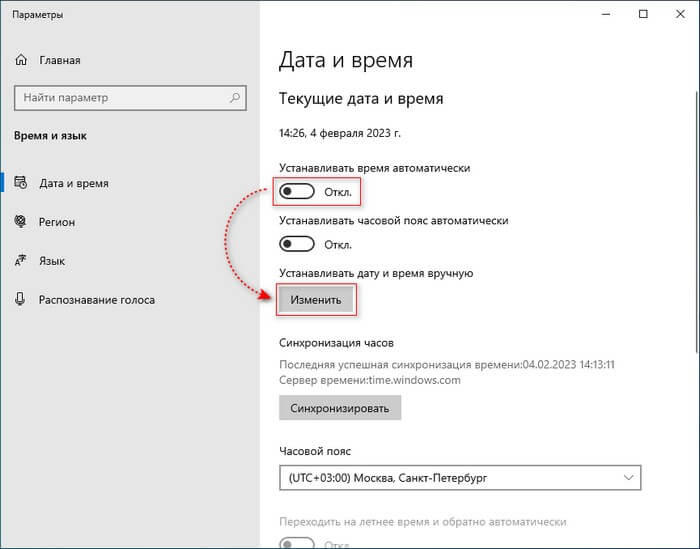Click the vertical scrollbar on the right
The width and height of the screenshot is (700, 549).
[x=696, y=221]
